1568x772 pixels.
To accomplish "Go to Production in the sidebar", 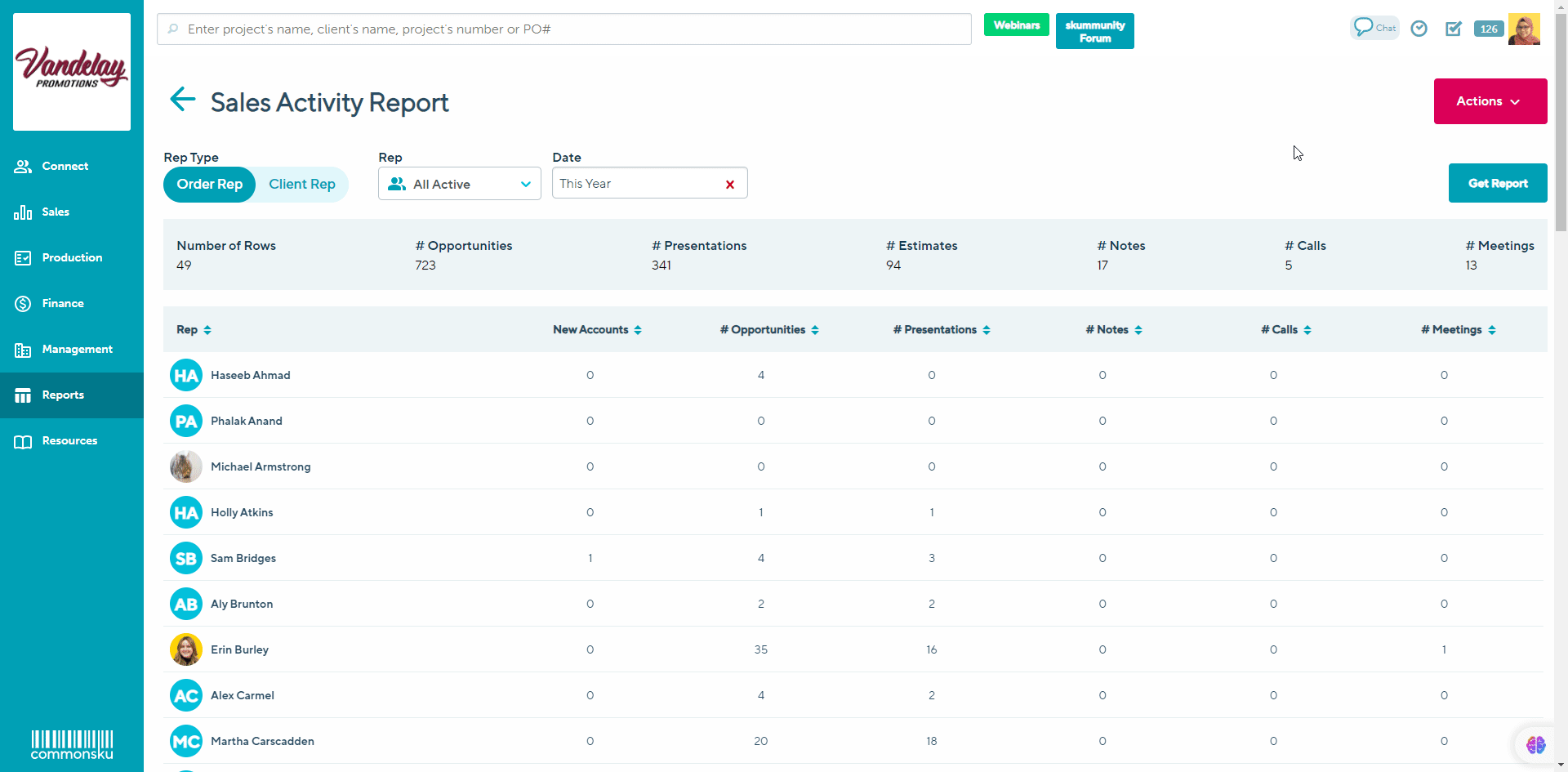I will (x=72, y=257).
